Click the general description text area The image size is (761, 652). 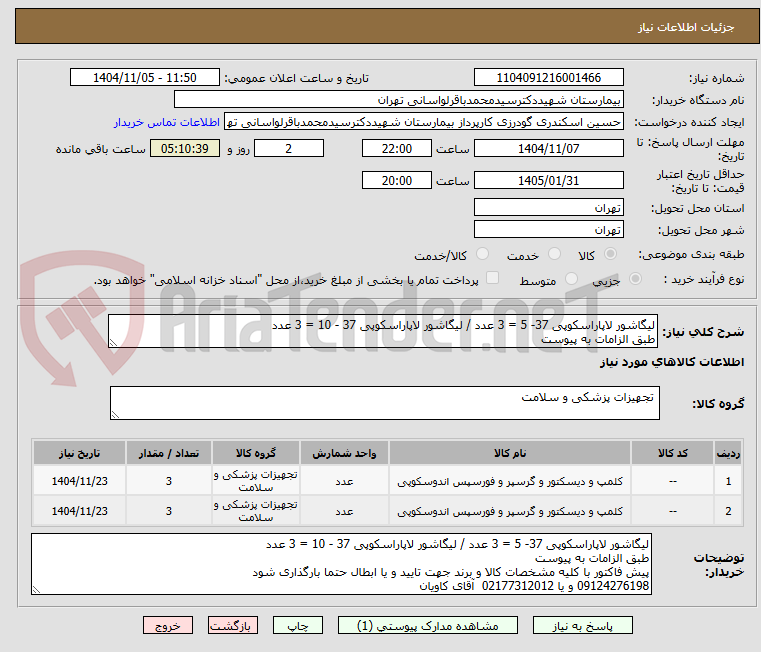(x=383, y=331)
